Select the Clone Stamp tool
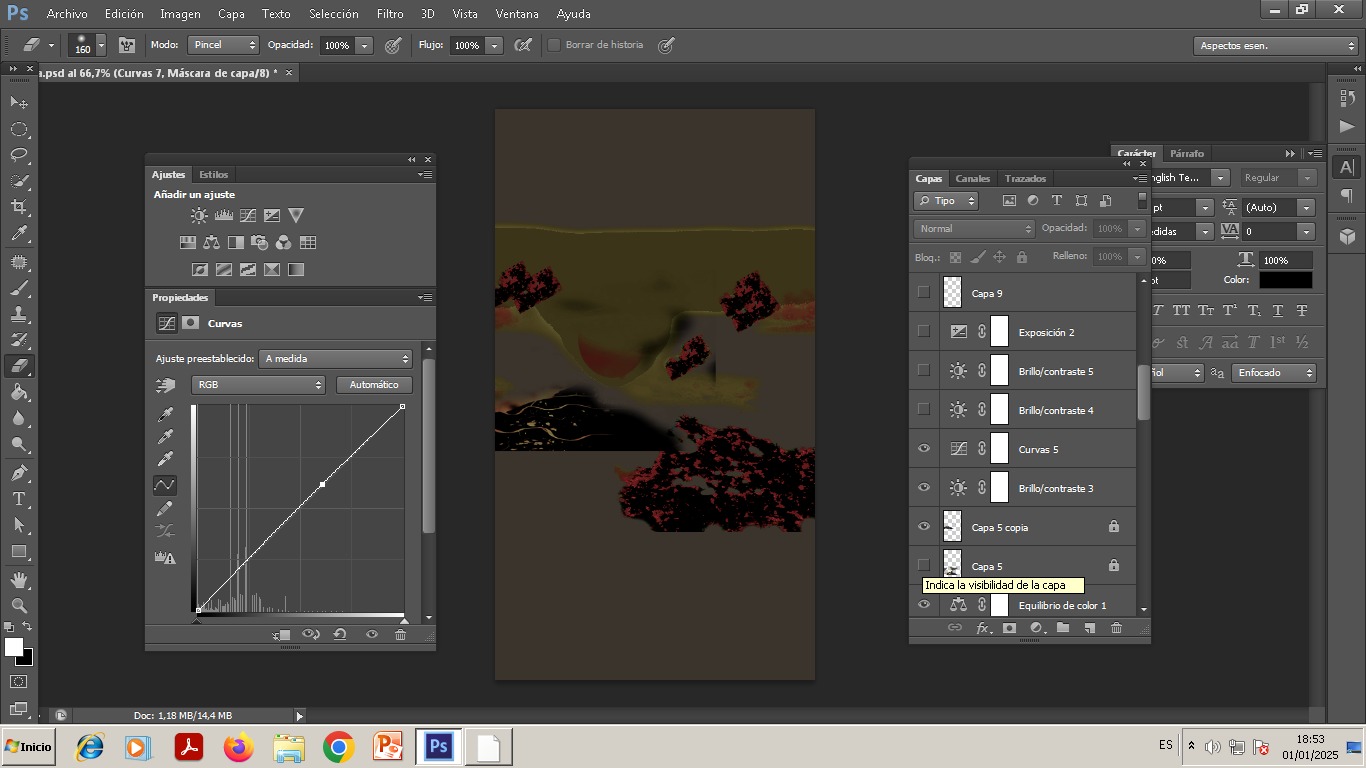The image size is (1366, 768). (x=19, y=314)
